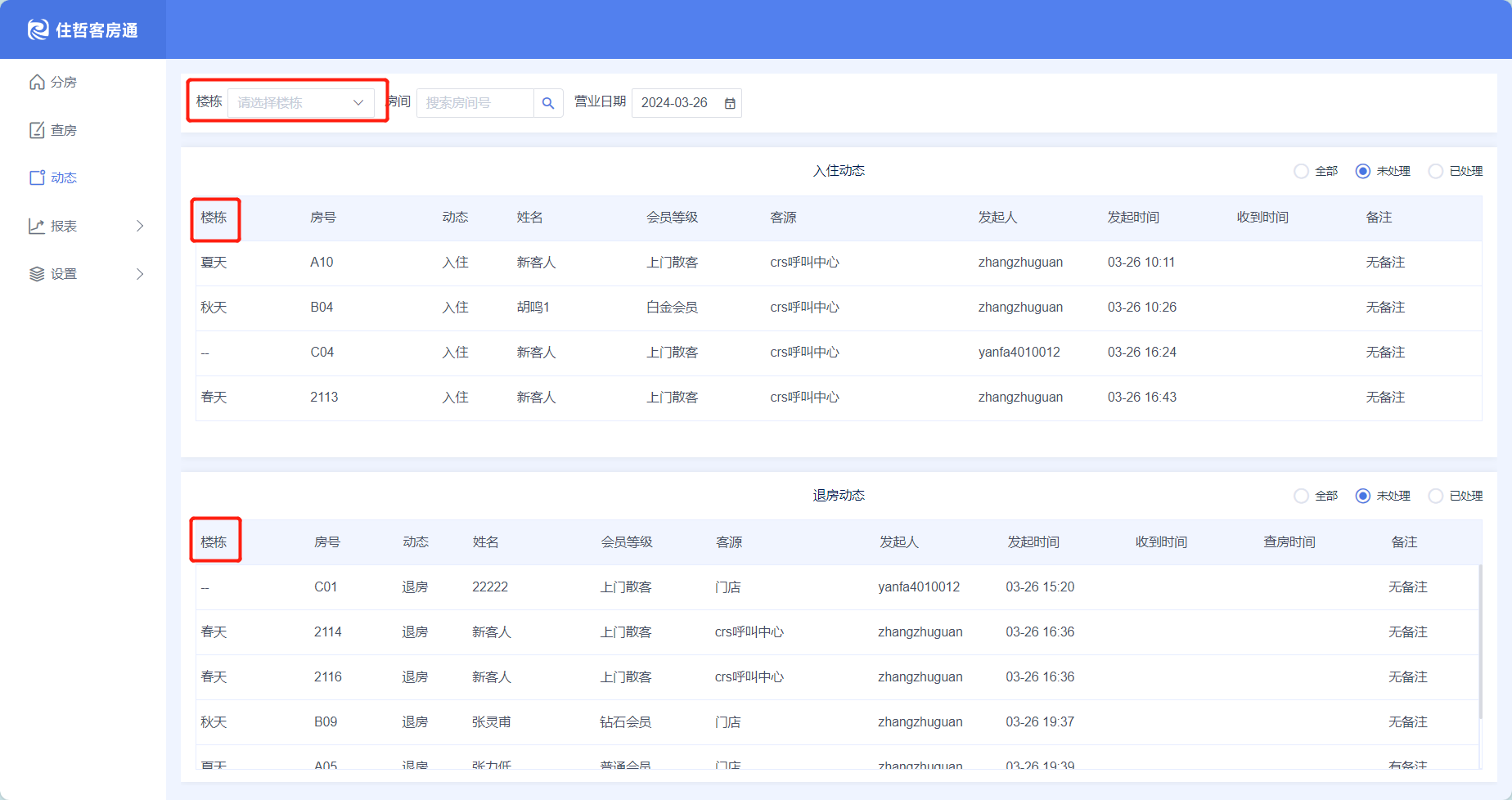Click room C01 in check-out table
Viewport: 1512px width, 800px height.
click(x=326, y=587)
